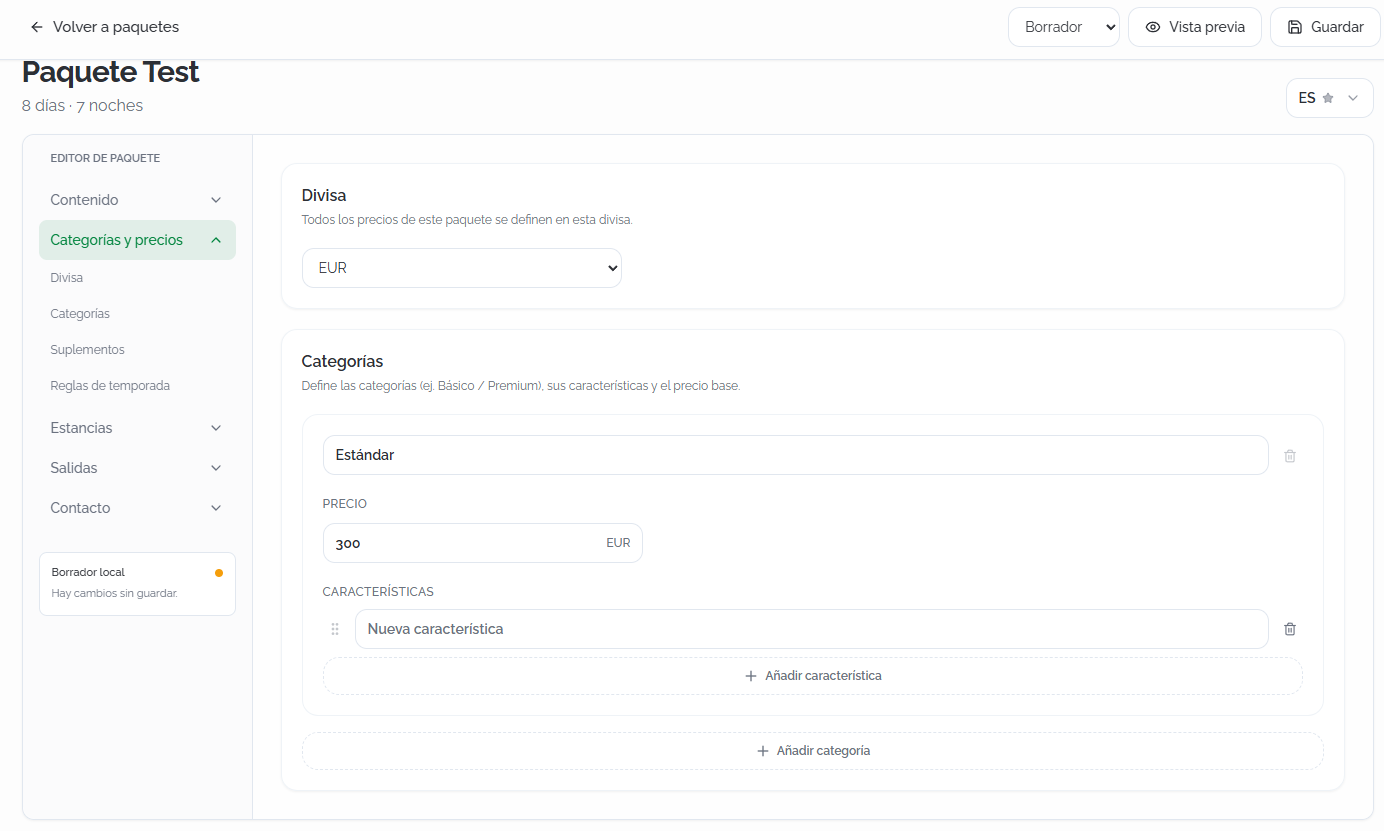Open the Categorías y precios menu item

(x=137, y=240)
